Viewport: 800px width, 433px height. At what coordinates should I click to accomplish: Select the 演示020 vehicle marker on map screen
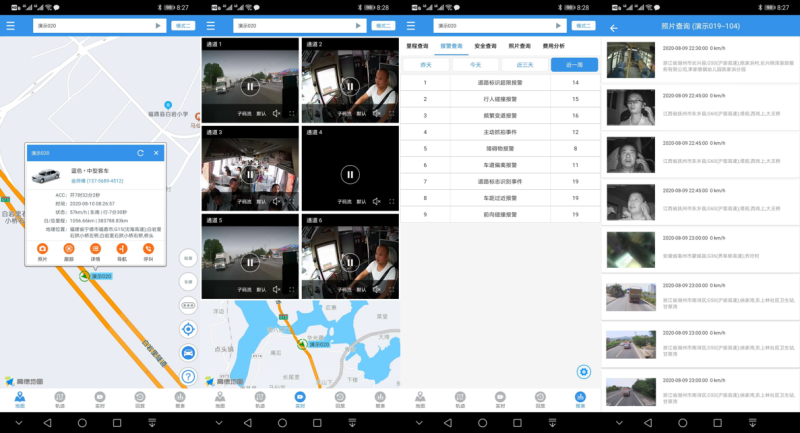85,276
